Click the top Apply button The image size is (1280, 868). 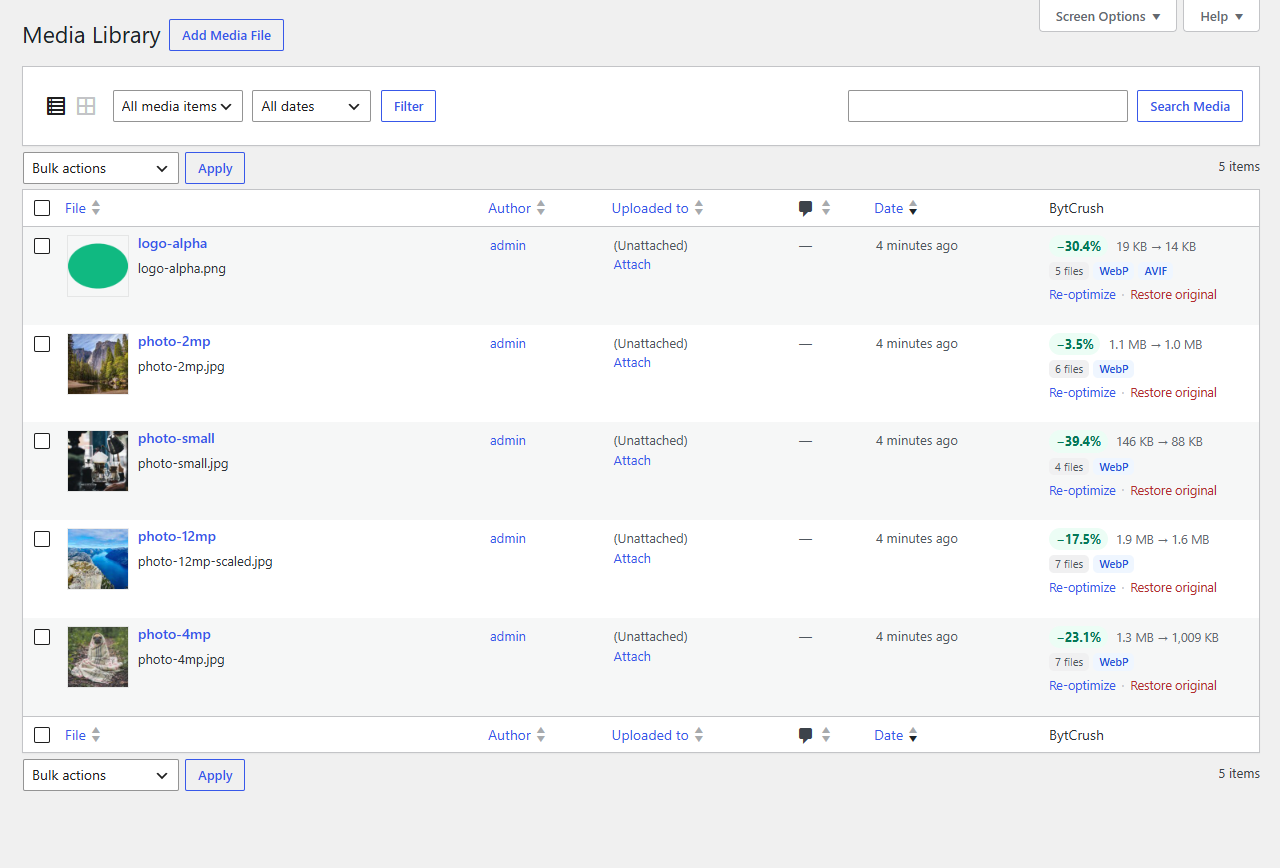[215, 168]
